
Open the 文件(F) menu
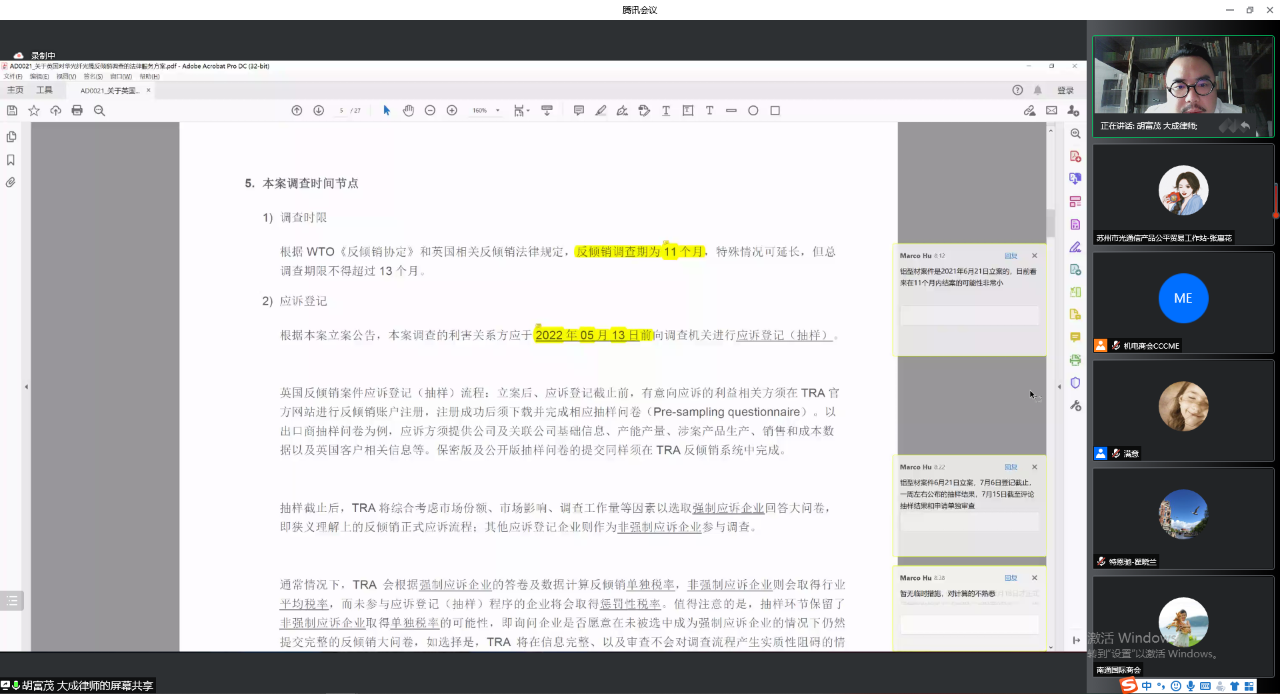tap(13, 76)
